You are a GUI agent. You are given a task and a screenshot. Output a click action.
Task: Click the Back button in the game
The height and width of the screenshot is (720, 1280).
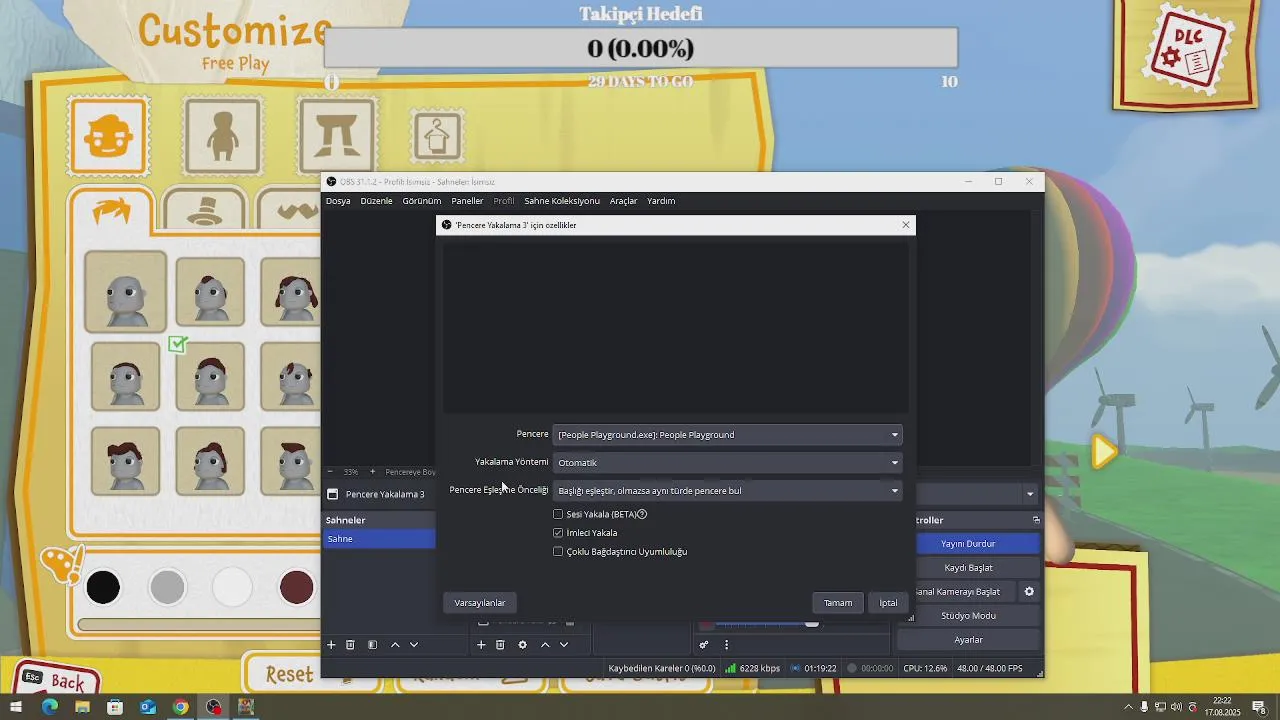coord(58,681)
